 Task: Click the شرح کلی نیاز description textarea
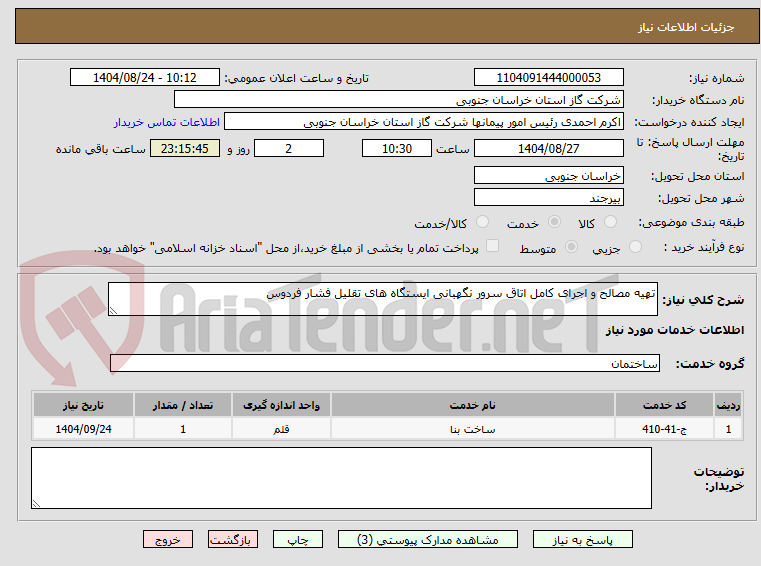tap(382, 299)
